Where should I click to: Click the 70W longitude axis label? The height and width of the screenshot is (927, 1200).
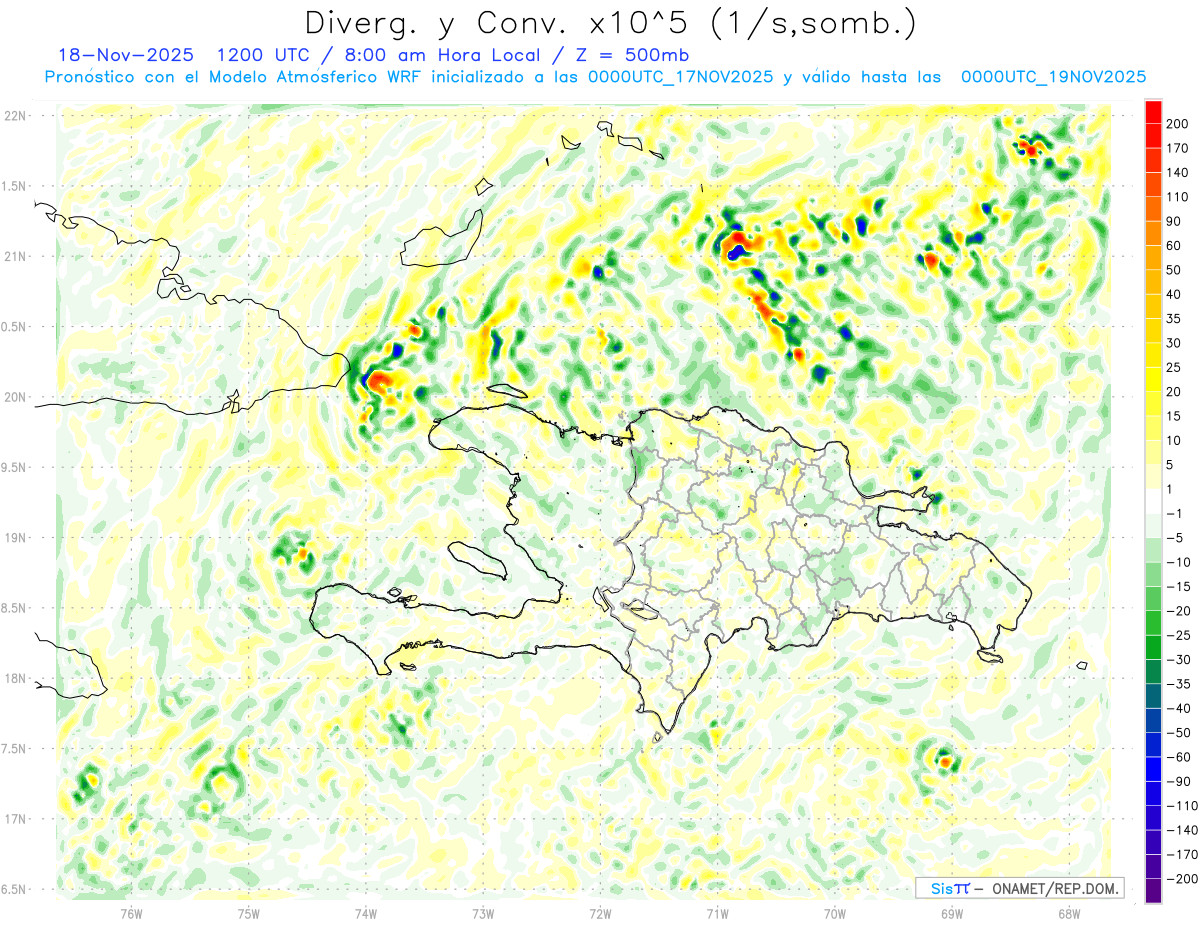[835, 913]
